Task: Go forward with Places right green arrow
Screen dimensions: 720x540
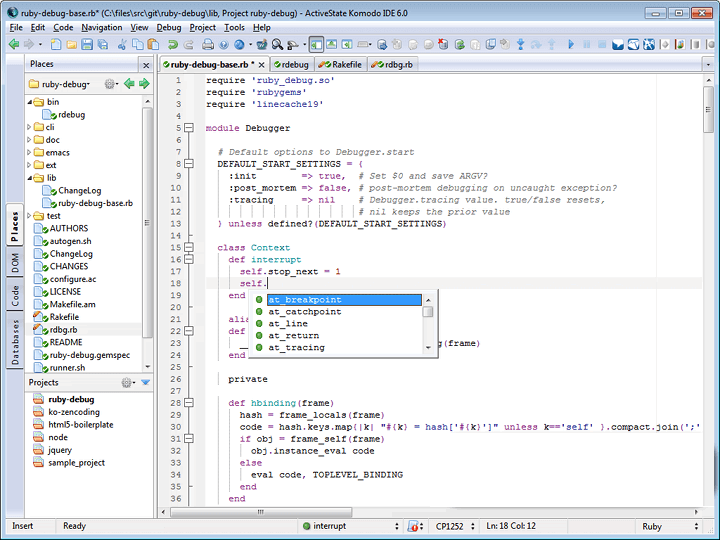Action: point(144,84)
